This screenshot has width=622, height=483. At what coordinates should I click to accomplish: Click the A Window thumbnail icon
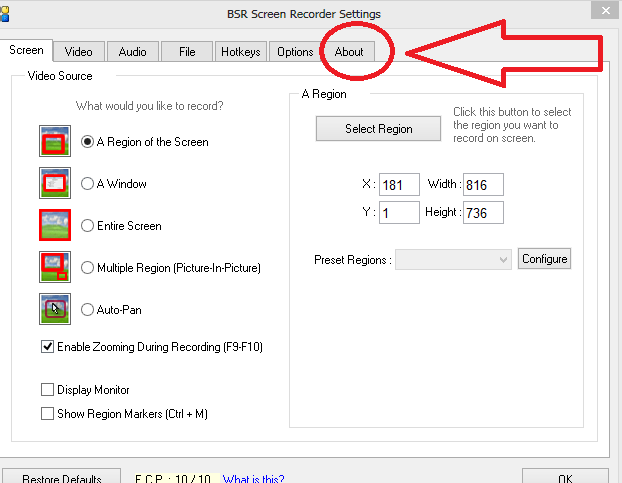click(x=55, y=183)
